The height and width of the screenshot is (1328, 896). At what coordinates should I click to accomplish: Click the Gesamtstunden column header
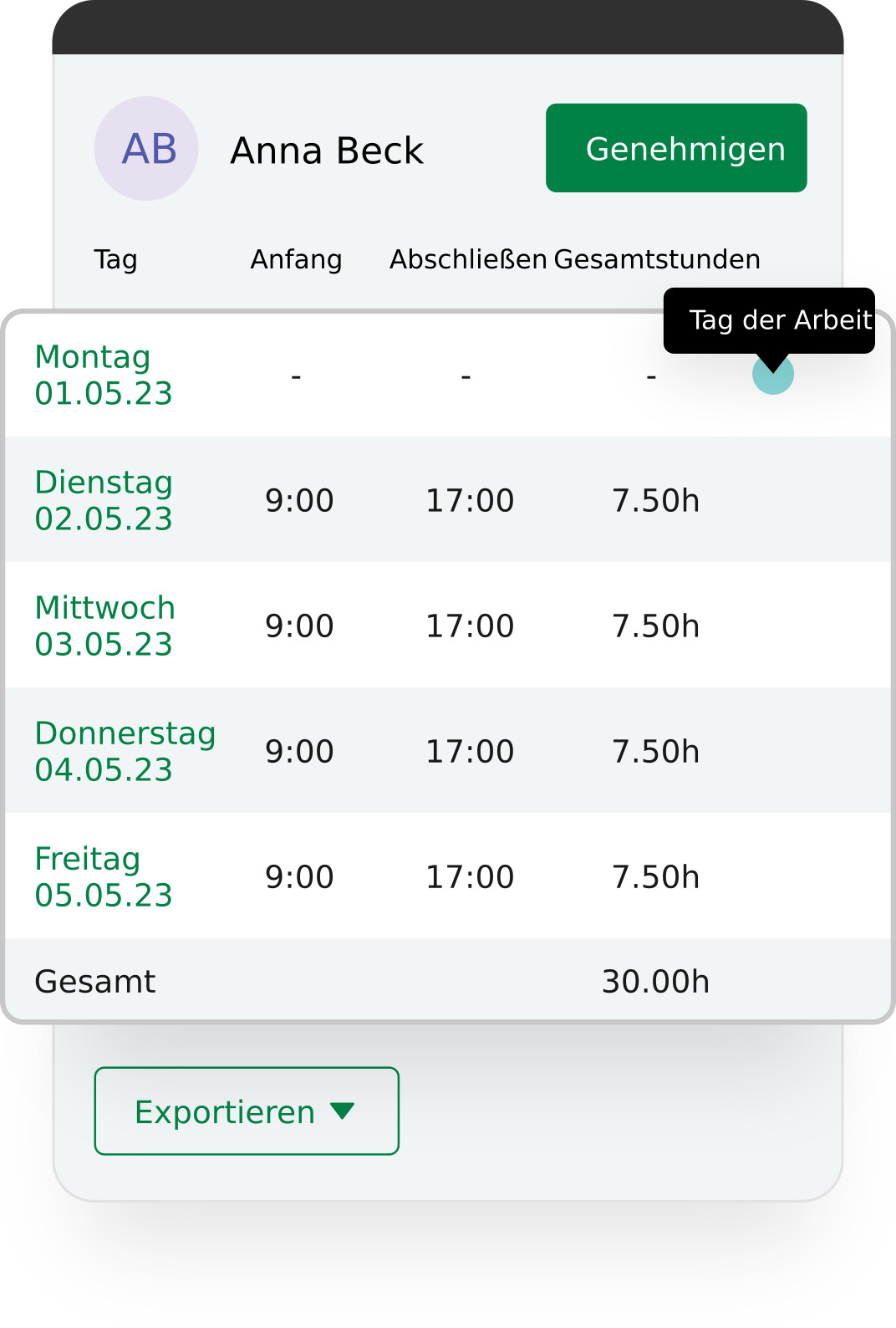pos(657,259)
